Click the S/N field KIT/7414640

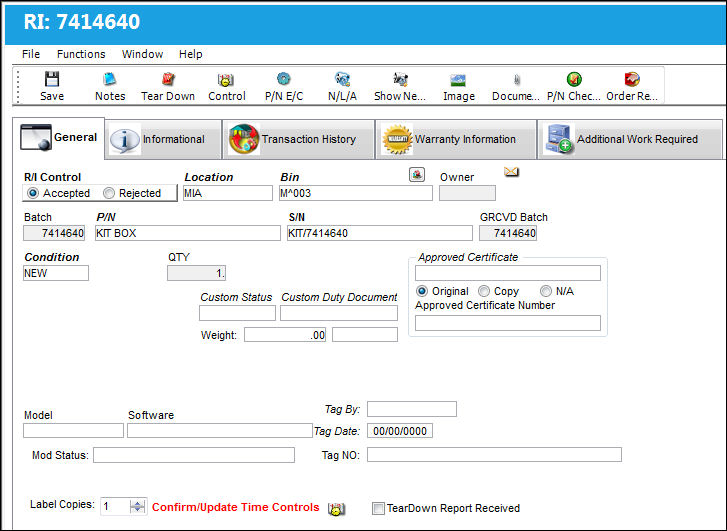coord(380,233)
